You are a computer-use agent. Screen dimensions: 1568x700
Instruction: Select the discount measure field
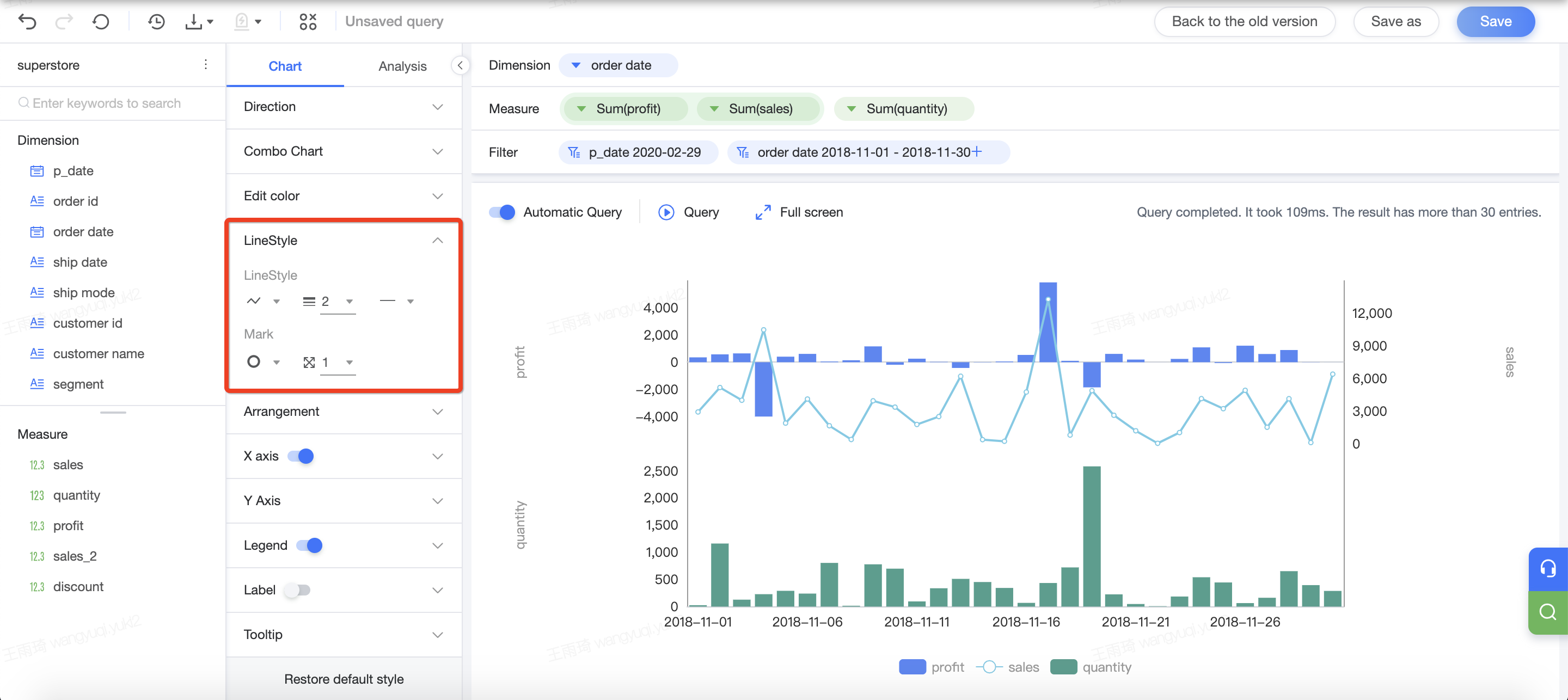[66, 587]
